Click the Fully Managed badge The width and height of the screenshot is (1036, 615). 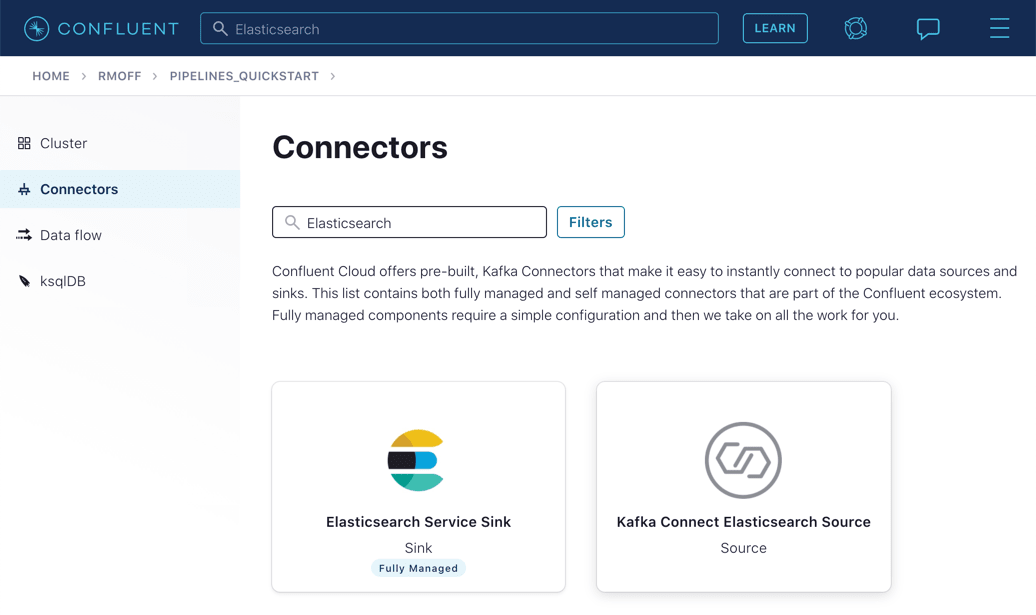click(418, 568)
